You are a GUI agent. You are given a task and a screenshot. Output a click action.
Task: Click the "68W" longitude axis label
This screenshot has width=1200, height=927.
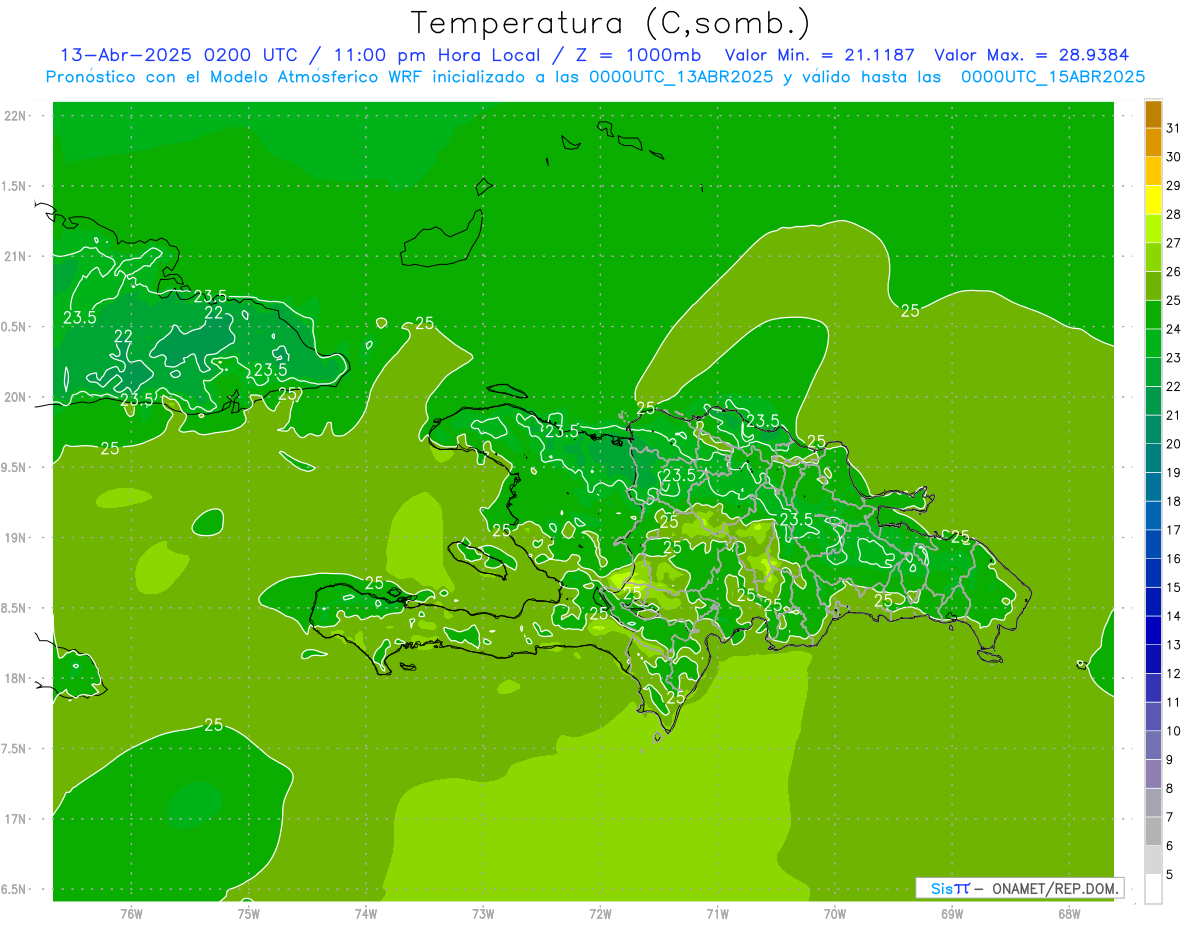click(1069, 913)
